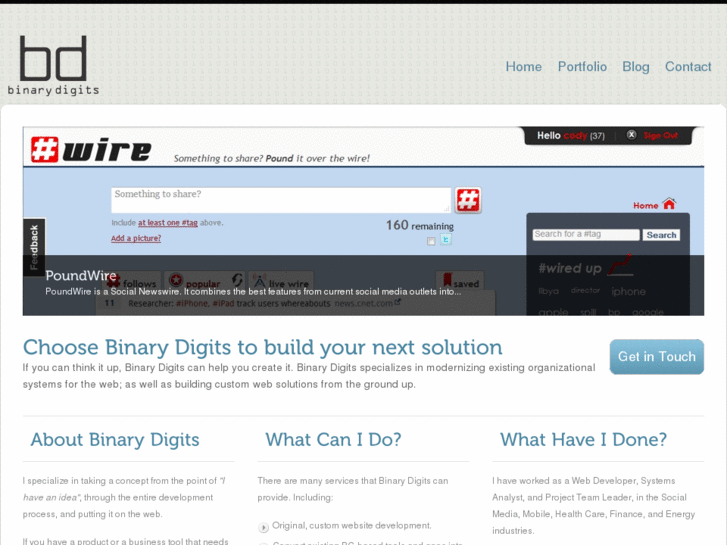Open the vertical Feedback tab

pos(34,247)
